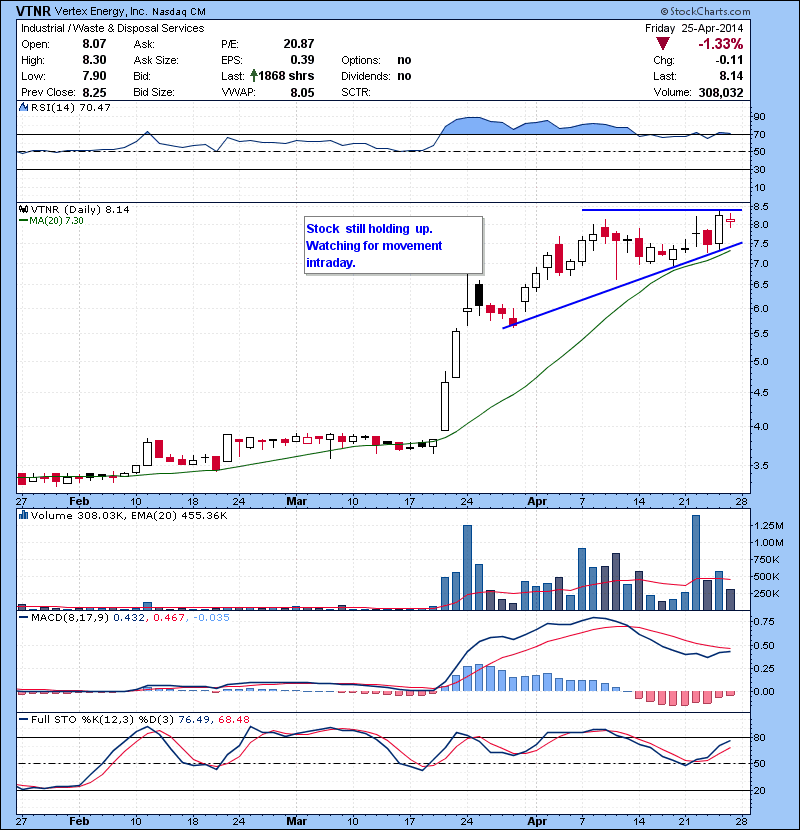This screenshot has height=830, width=800.
Task: Click the 1.25M label on volume axis
Action: [769, 525]
